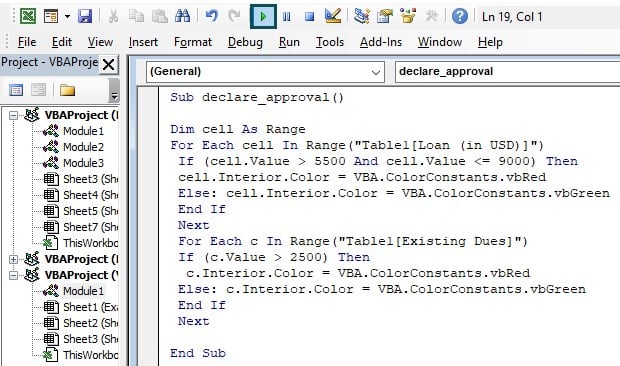Select Module3 in the project tree
The height and width of the screenshot is (366, 620).
pyautogui.click(x=83, y=163)
